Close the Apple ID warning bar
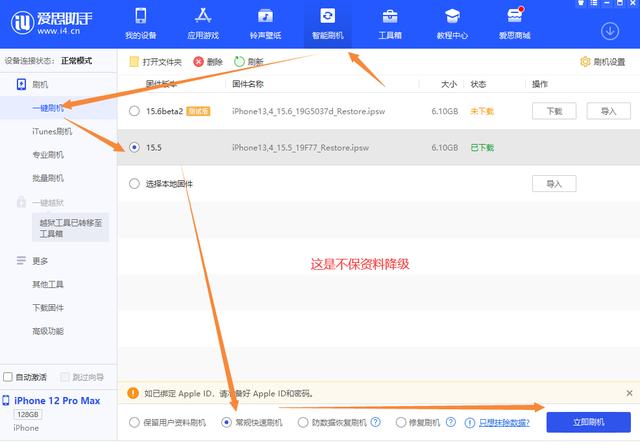Image resolution: width=640 pixels, height=445 pixels. click(x=629, y=393)
